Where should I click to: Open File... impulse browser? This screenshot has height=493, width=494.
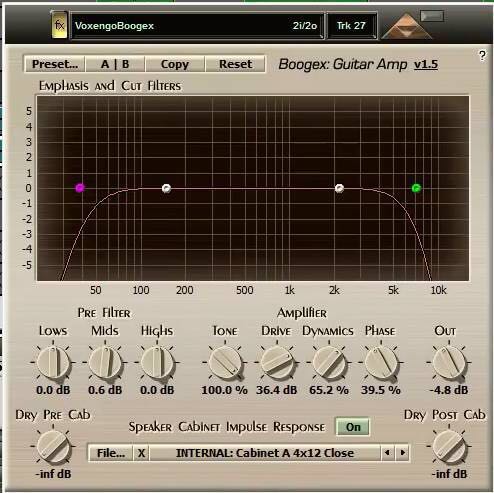point(111,453)
